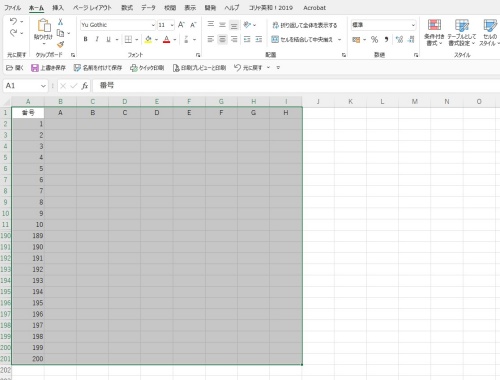Click クイック印刷 quick print button
This screenshot has height=380, width=500.
click(x=147, y=68)
